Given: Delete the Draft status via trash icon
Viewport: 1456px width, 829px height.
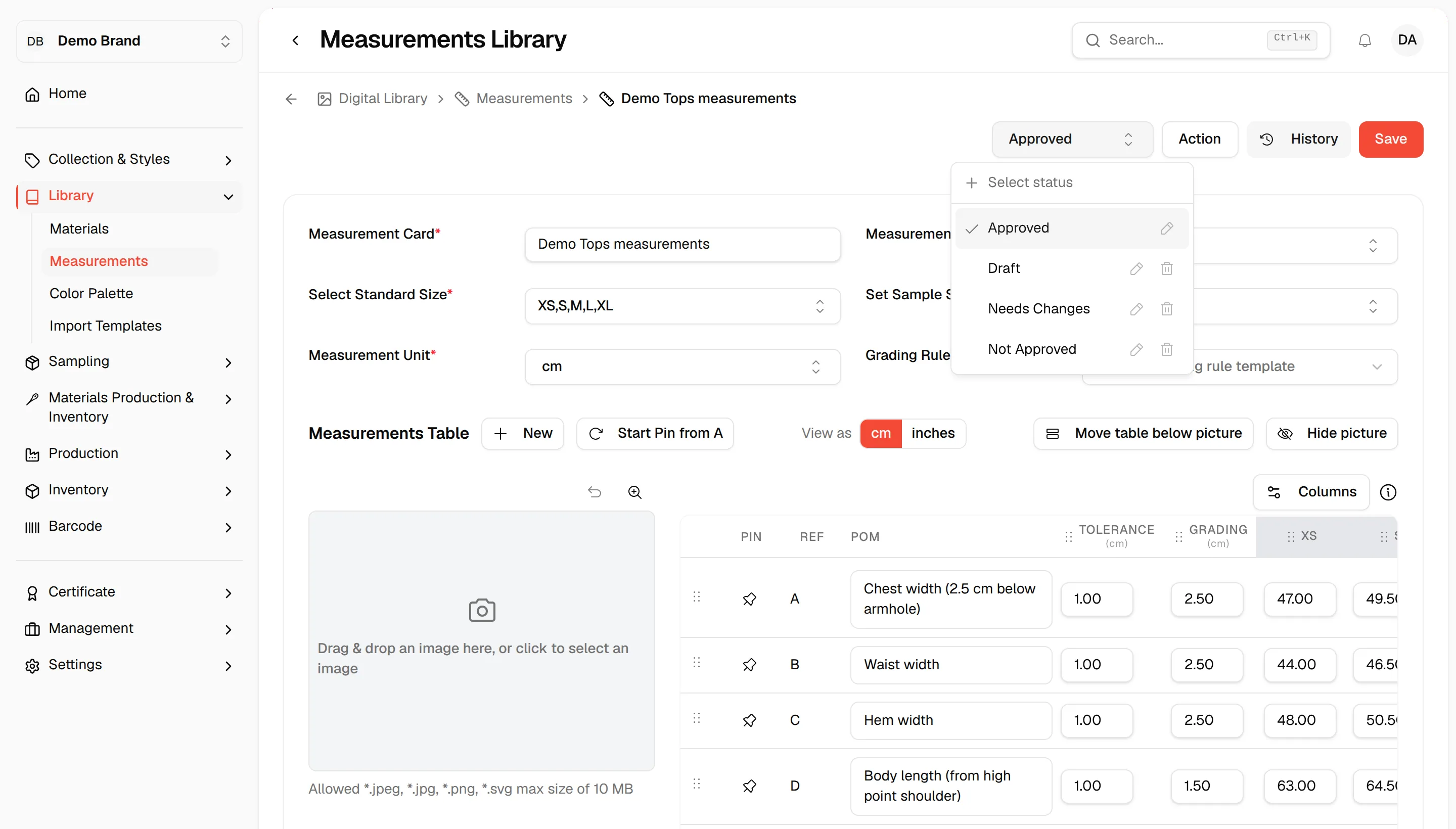Looking at the screenshot, I should 1166,268.
